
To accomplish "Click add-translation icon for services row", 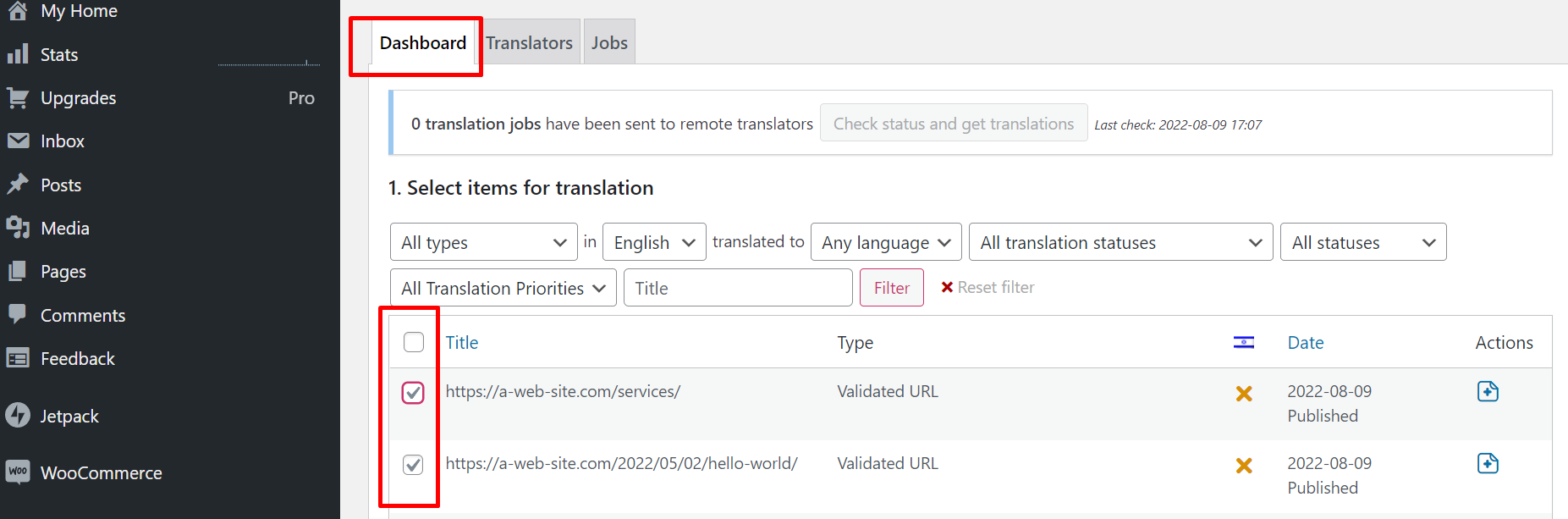I will 1488,391.
